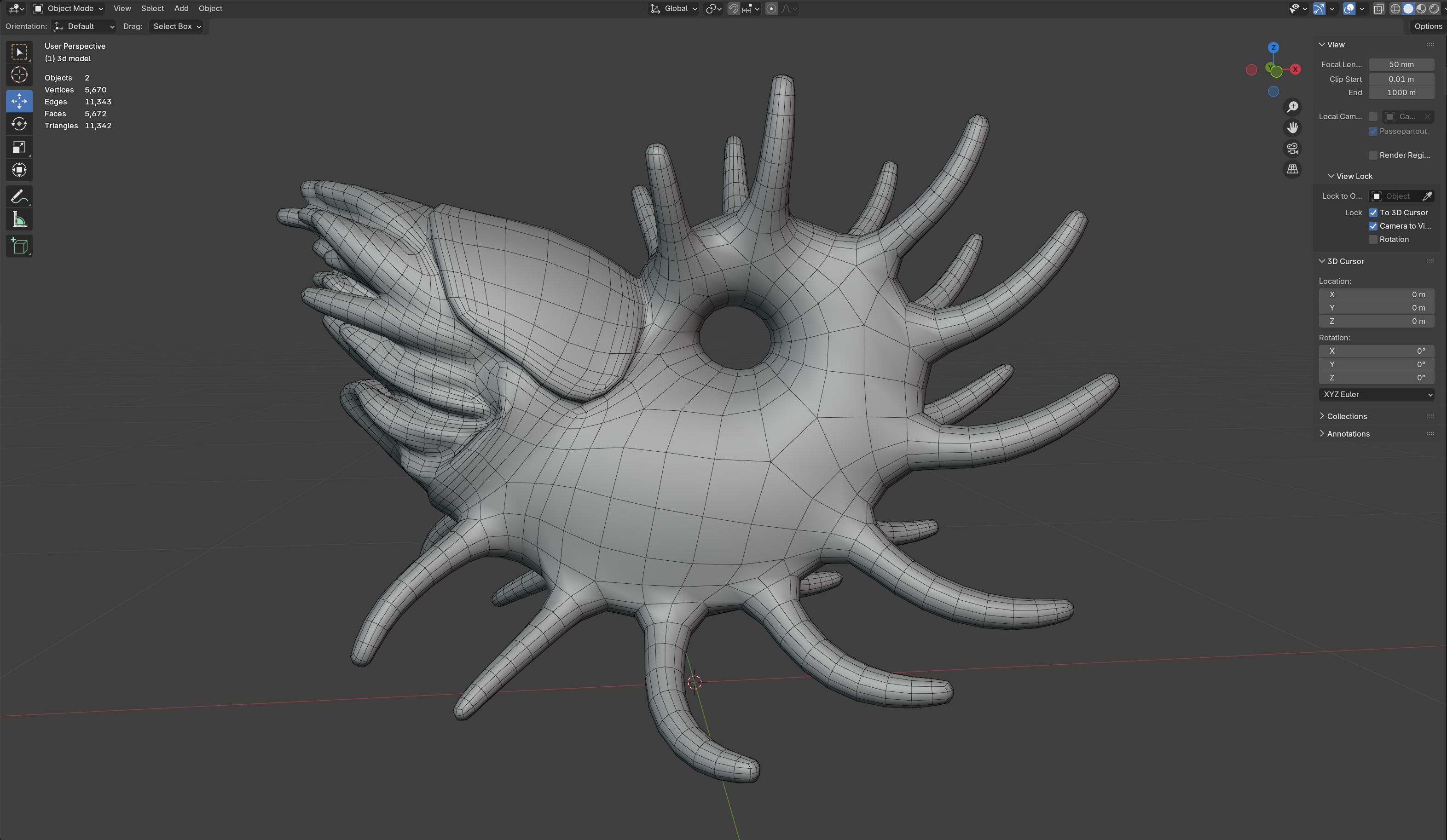Viewport: 1447px width, 840px height.
Task: Enable the Rotation lock checkbox
Action: coord(1373,240)
